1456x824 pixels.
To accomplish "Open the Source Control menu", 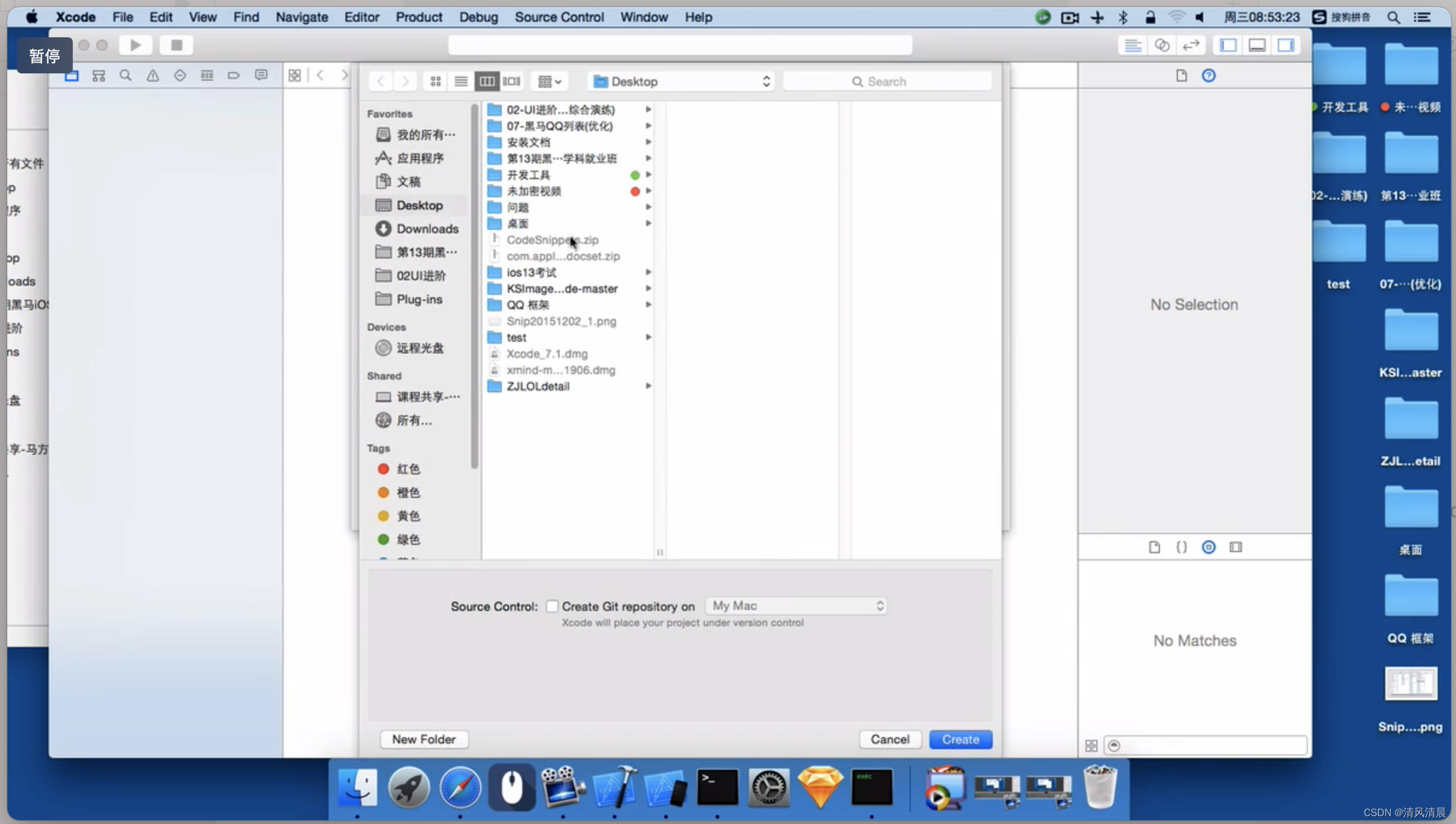I will (x=559, y=17).
